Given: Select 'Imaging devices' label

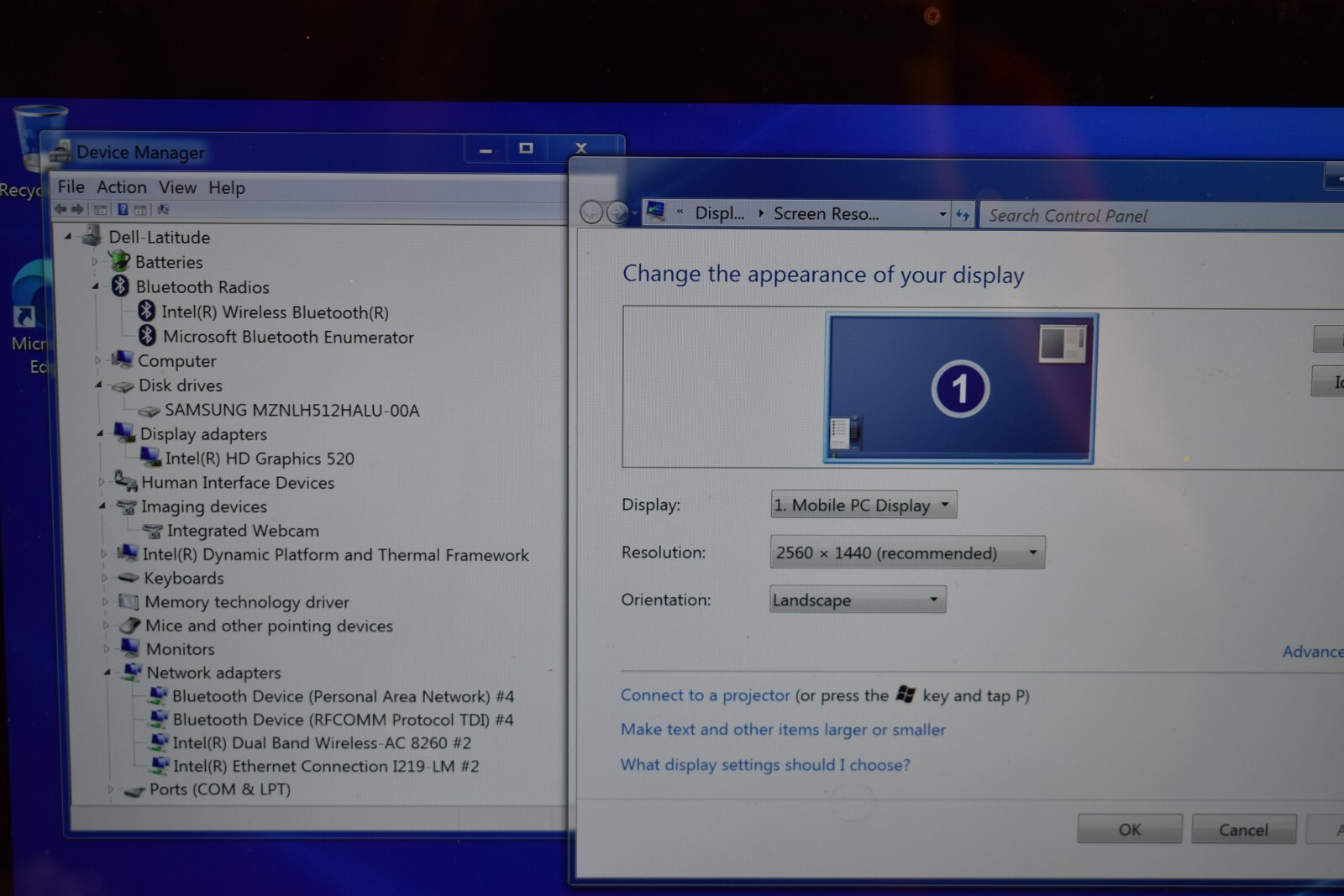Looking at the screenshot, I should (x=204, y=506).
